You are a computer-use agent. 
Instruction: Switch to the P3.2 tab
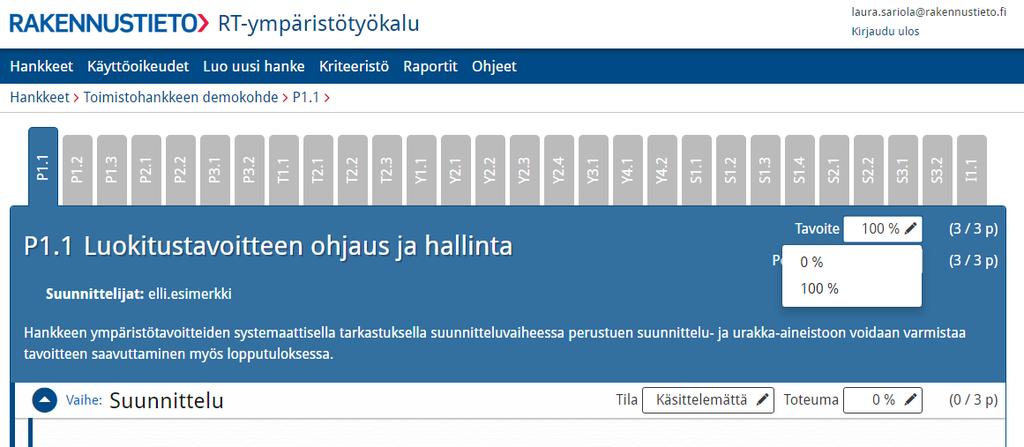[x=249, y=170]
